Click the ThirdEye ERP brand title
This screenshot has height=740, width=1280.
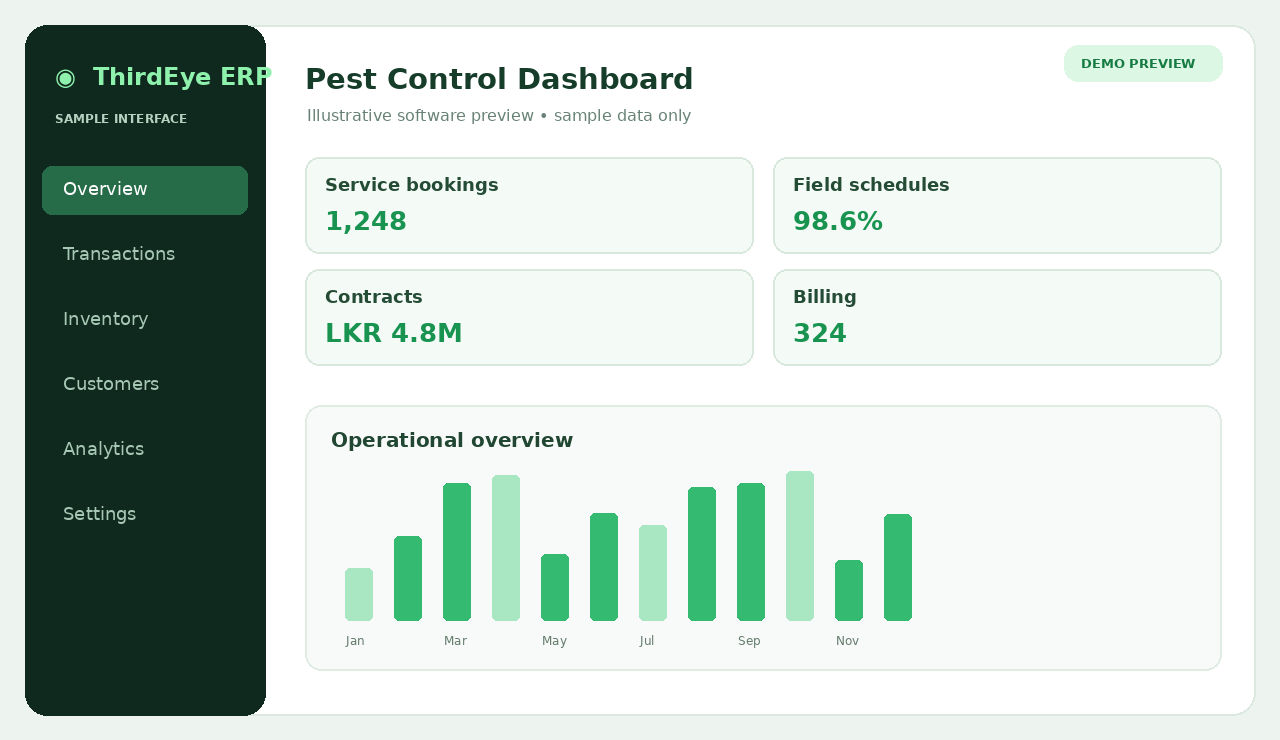click(x=181, y=78)
